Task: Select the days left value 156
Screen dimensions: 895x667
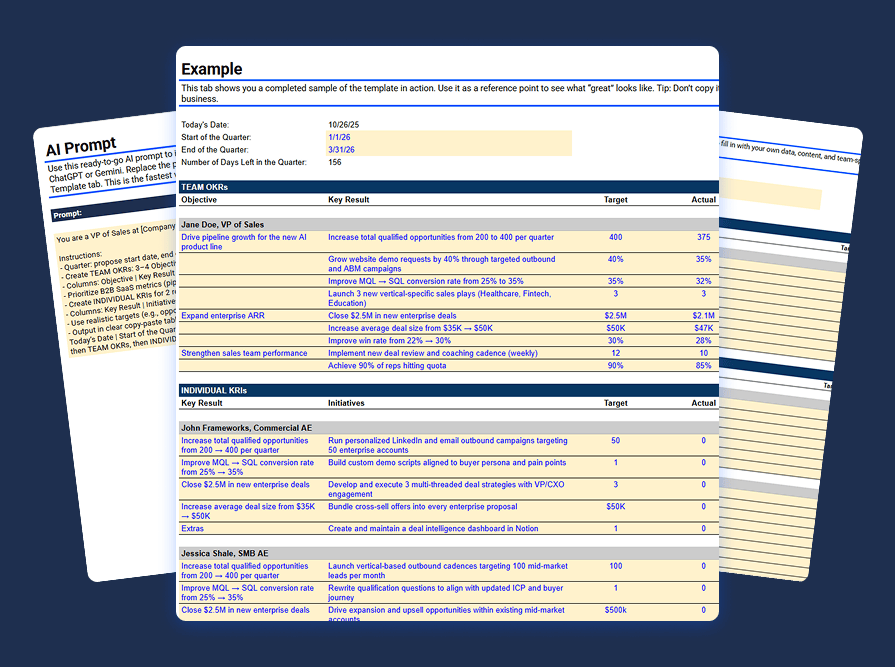Action: pos(334,162)
